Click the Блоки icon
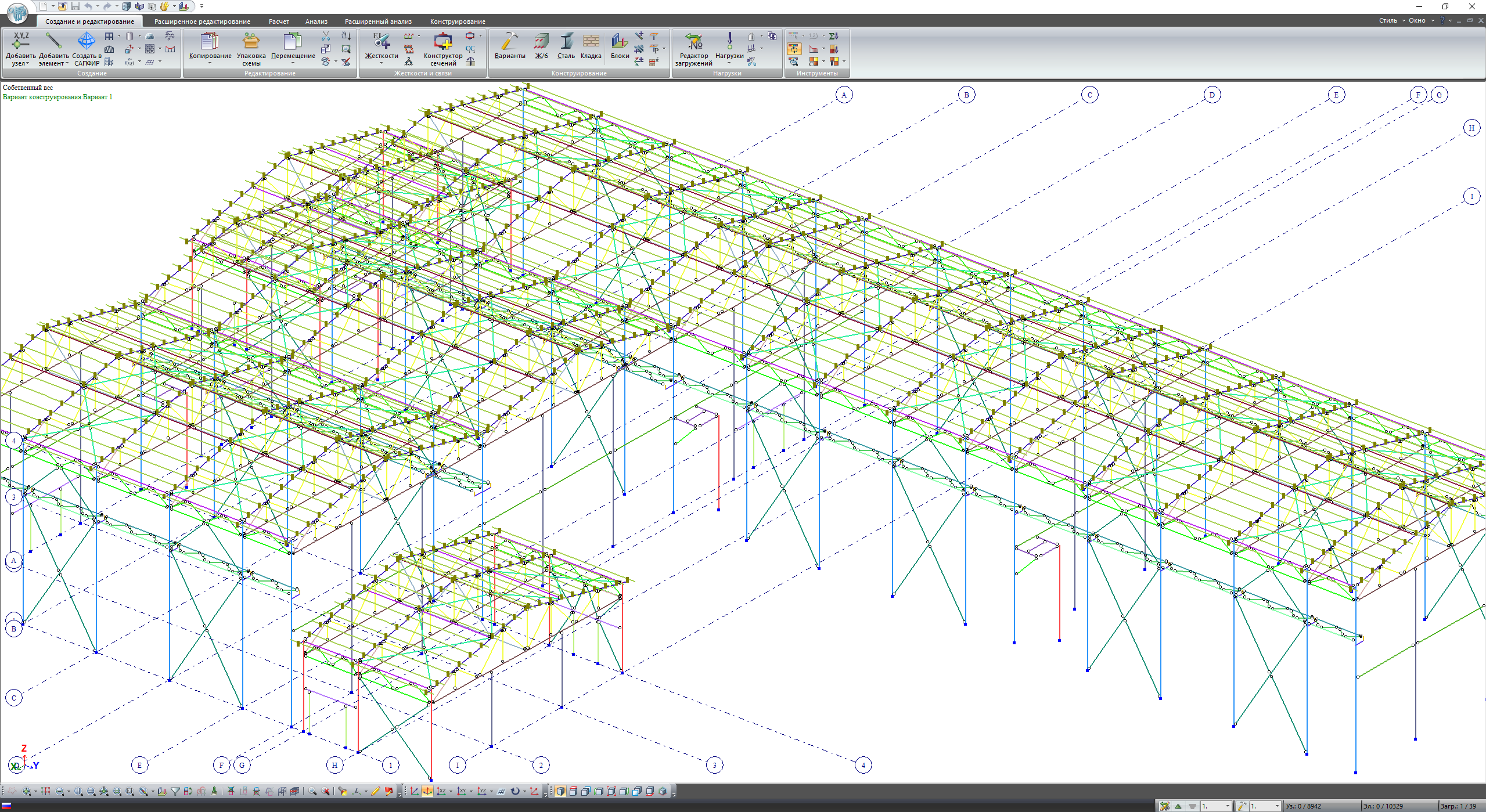The height and width of the screenshot is (812, 1486). coord(620,42)
